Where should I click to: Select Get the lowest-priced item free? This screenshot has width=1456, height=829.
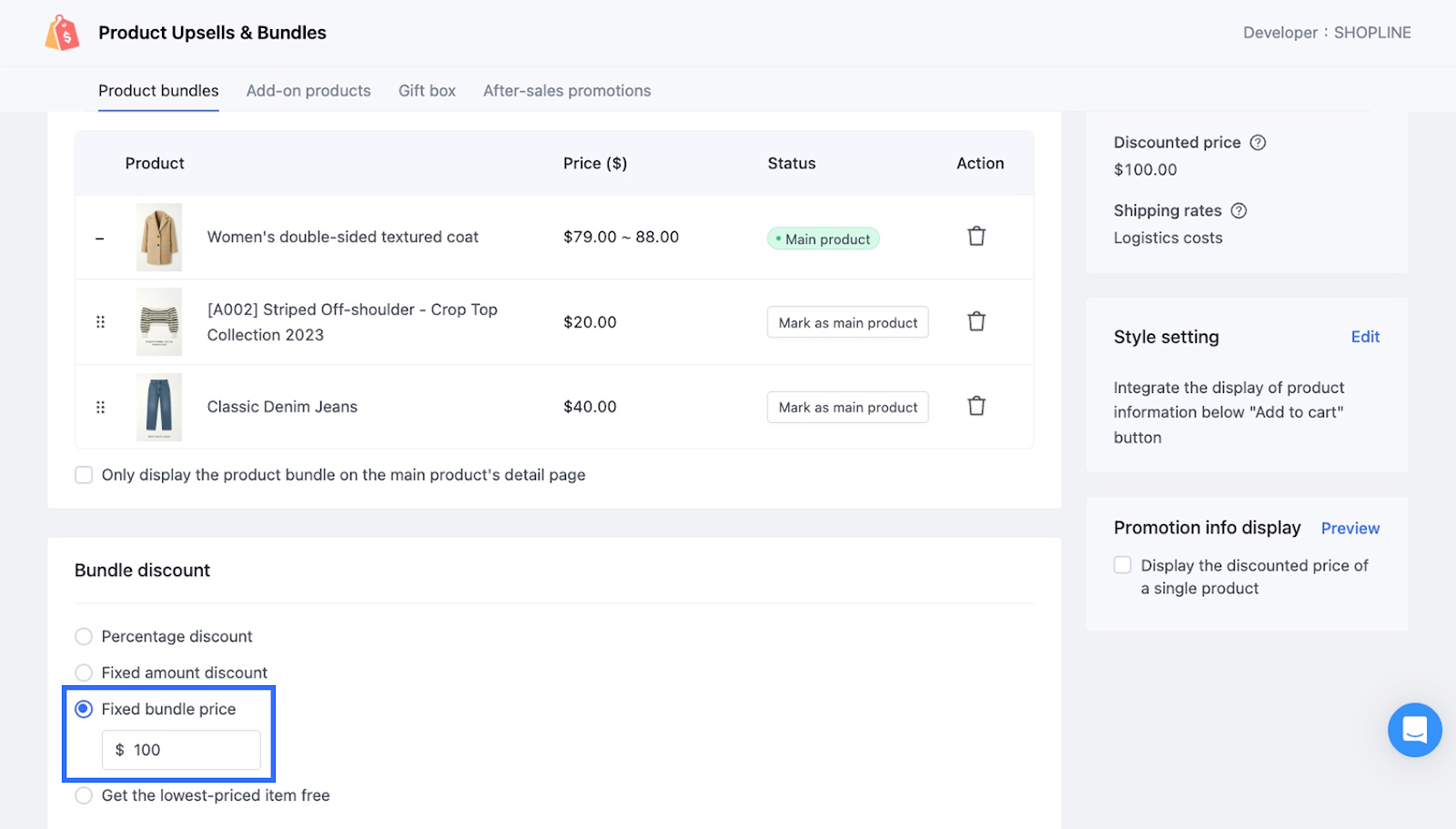[84, 795]
